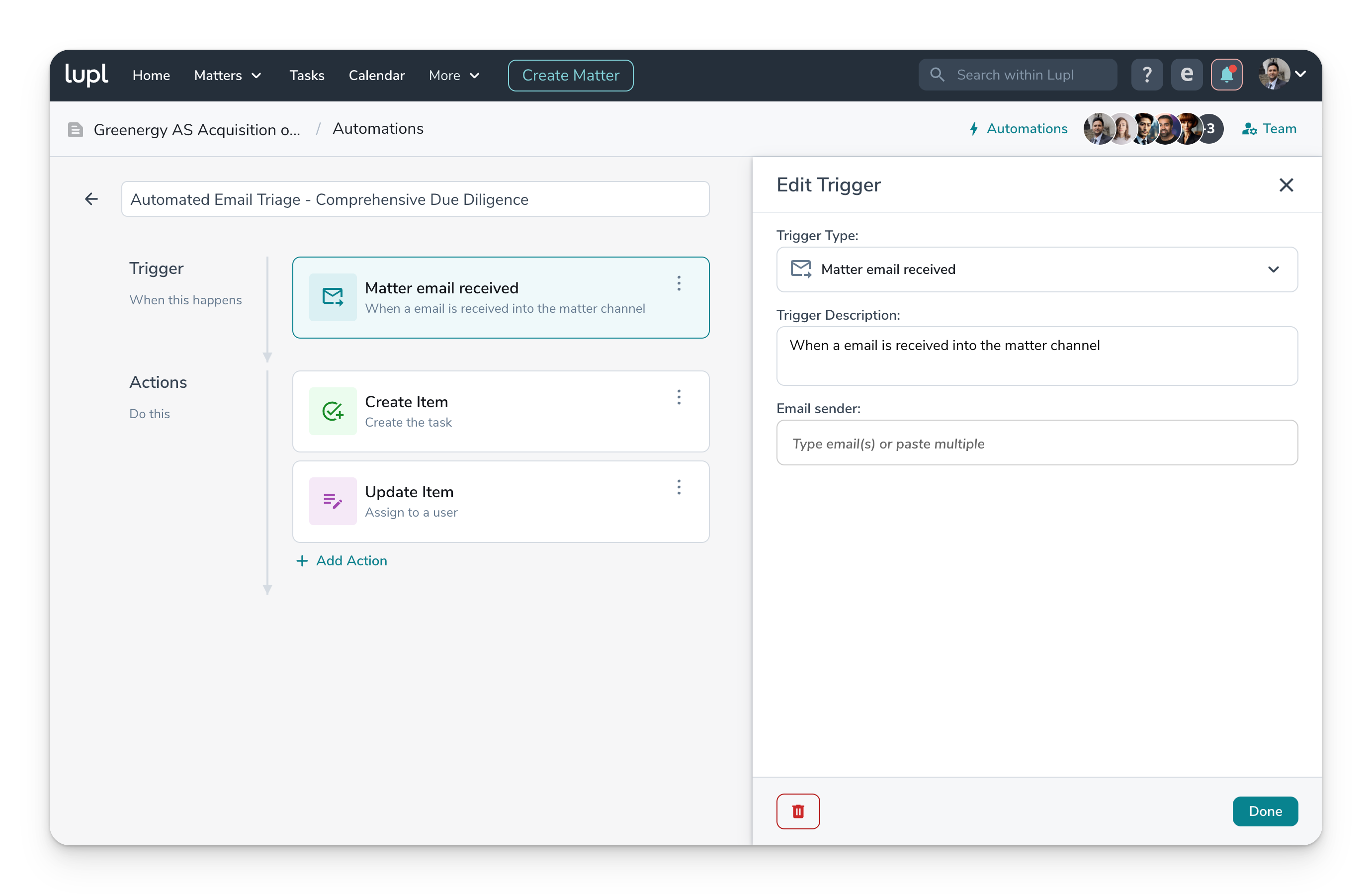1372x895 pixels.
Task: Click the help question mark icon
Action: click(x=1147, y=75)
